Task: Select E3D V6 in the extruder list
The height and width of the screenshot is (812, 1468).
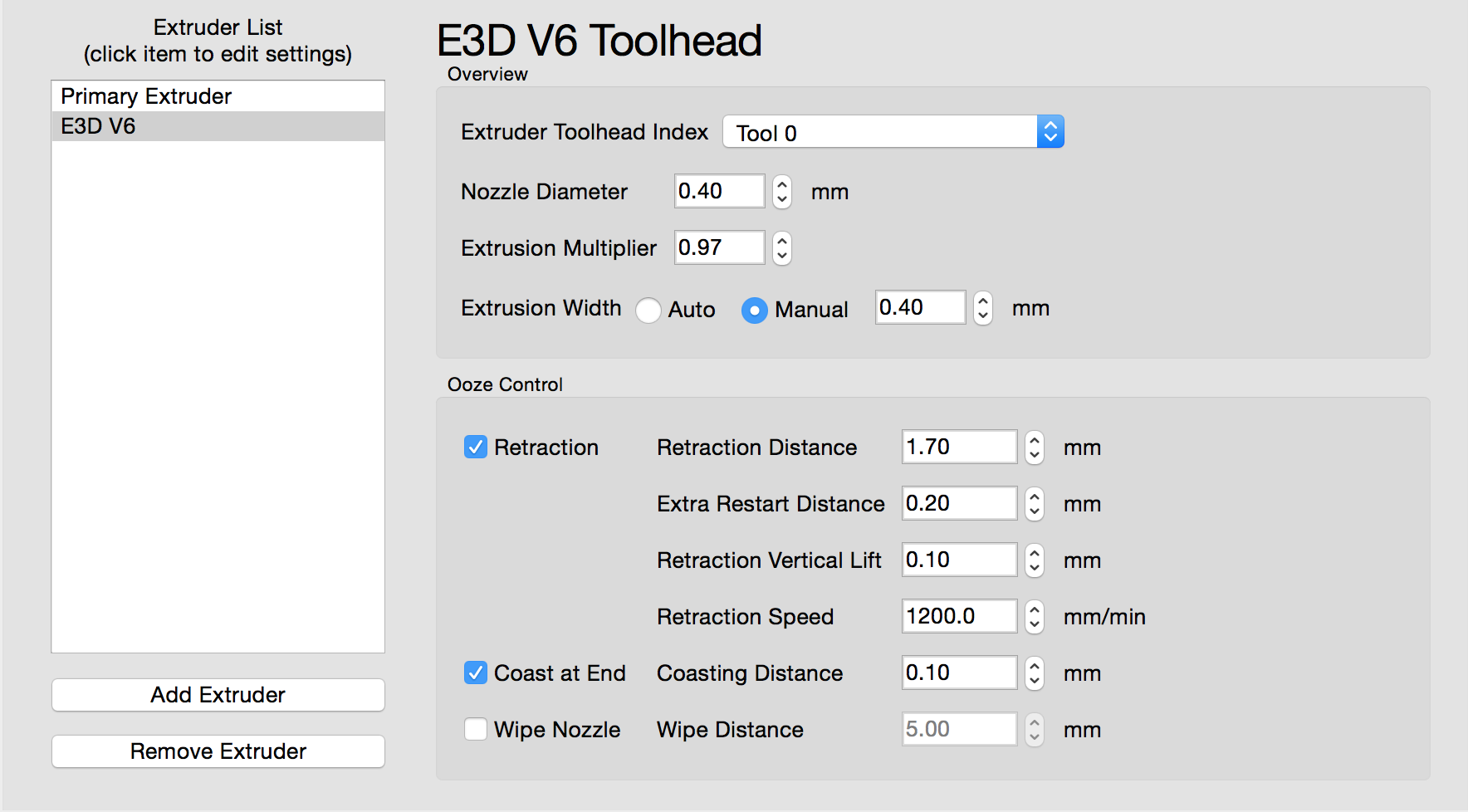Action: tap(98, 126)
